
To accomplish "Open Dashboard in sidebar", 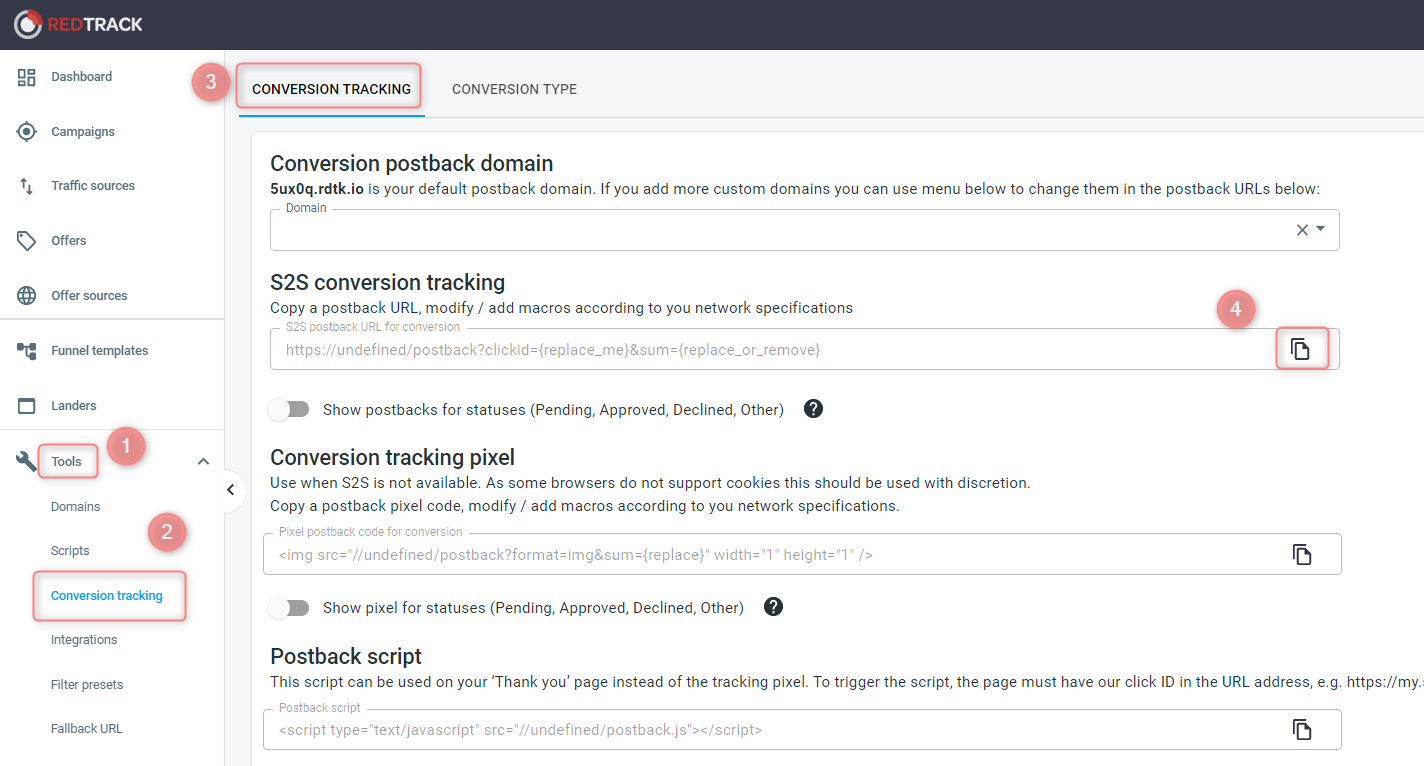I will coord(82,77).
